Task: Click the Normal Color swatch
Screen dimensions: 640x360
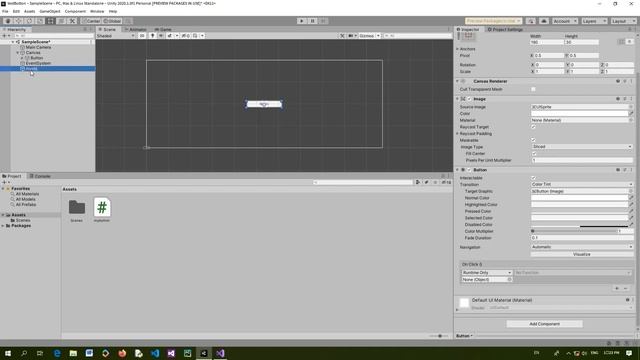Action: coord(579,198)
